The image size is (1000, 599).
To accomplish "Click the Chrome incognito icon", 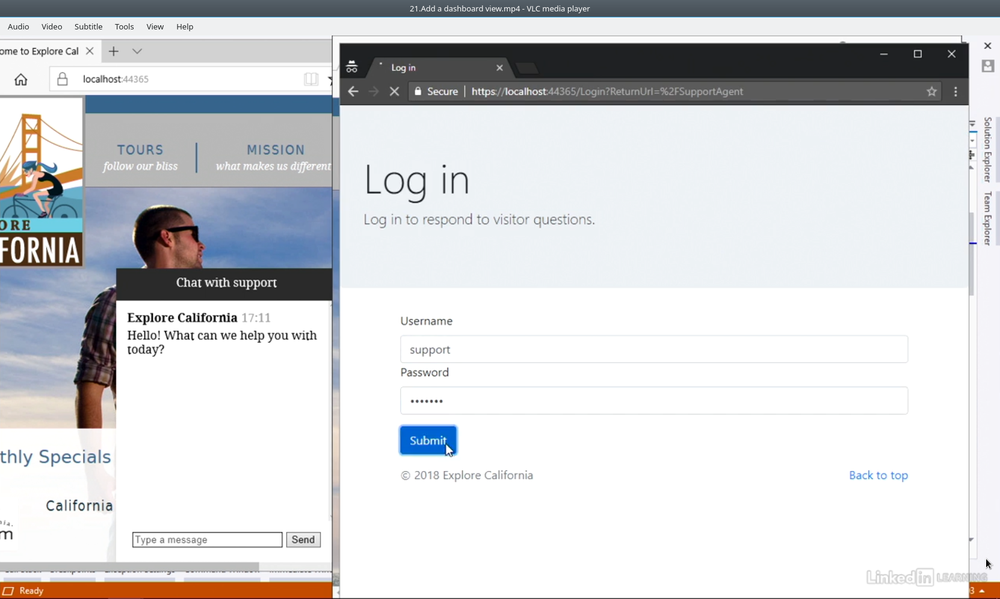I will click(x=352, y=67).
